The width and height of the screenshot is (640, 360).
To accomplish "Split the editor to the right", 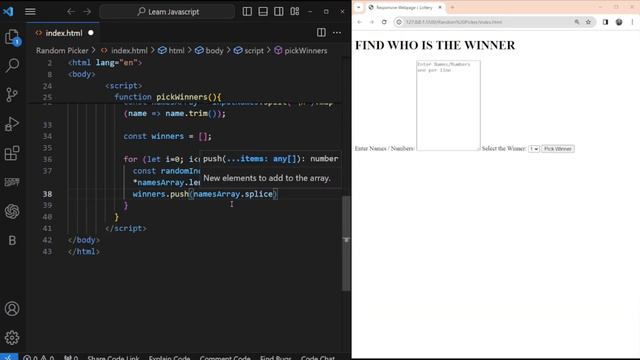I will point(321,33).
